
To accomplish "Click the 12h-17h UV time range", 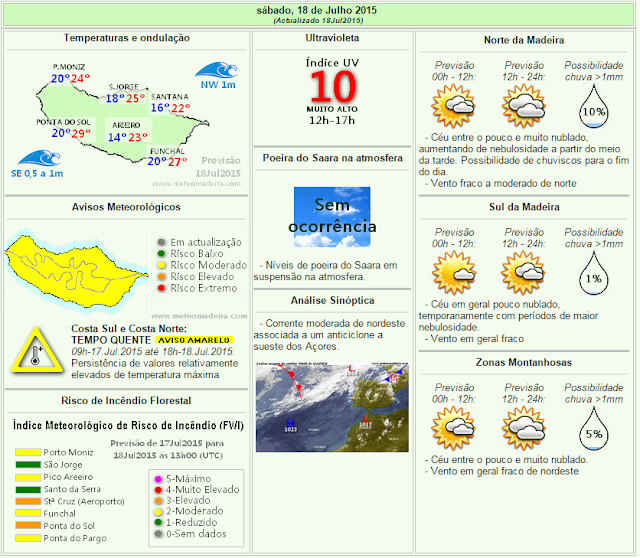I will click(332, 120).
